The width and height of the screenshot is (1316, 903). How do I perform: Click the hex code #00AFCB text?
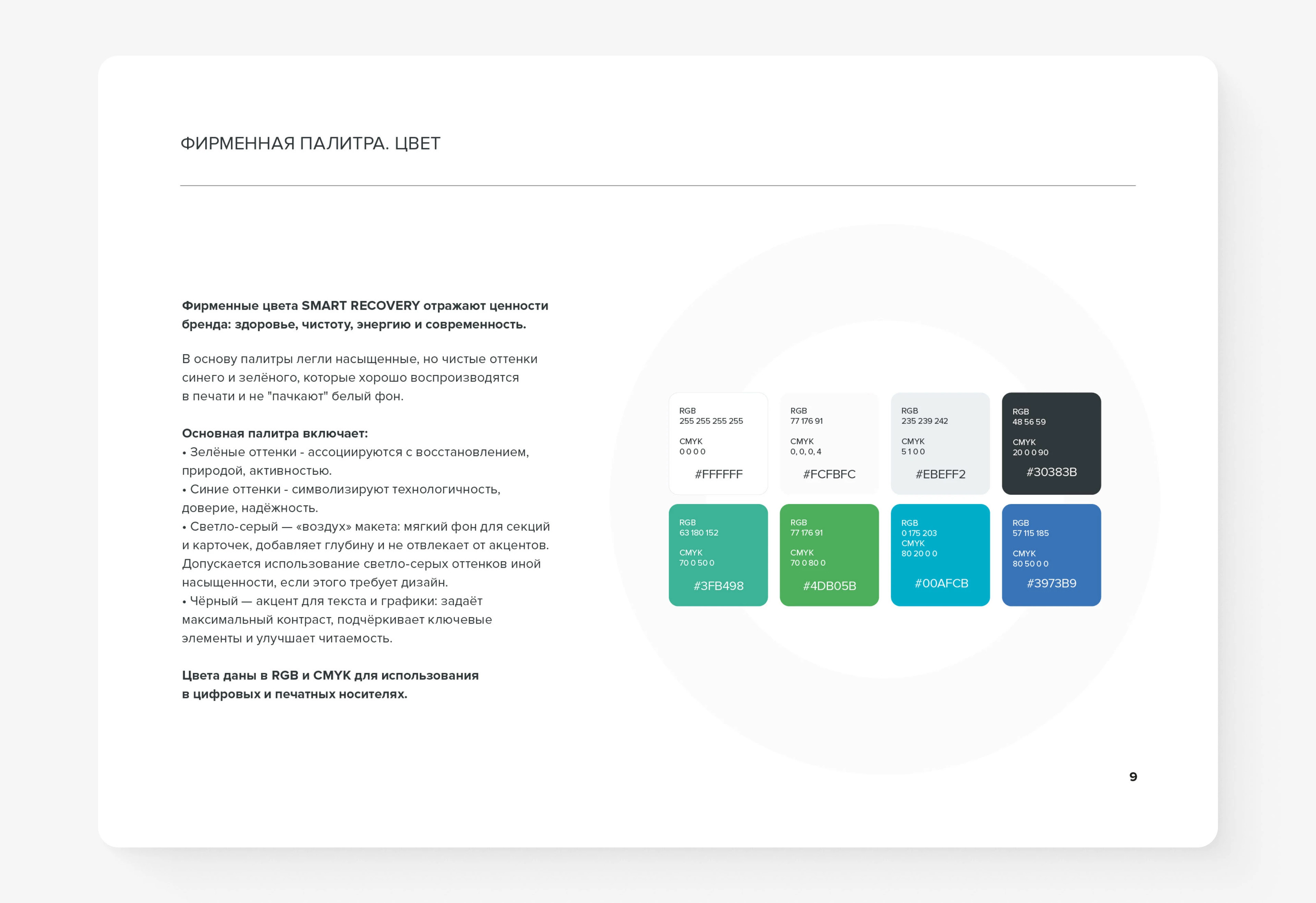point(941,583)
